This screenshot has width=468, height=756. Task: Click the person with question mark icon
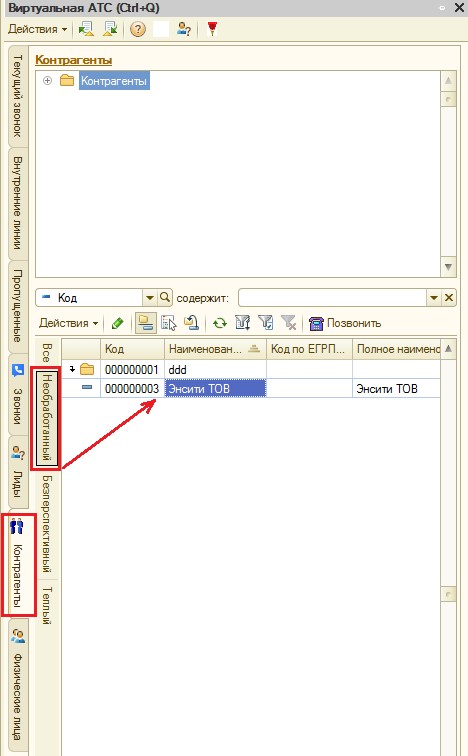[x=184, y=29]
